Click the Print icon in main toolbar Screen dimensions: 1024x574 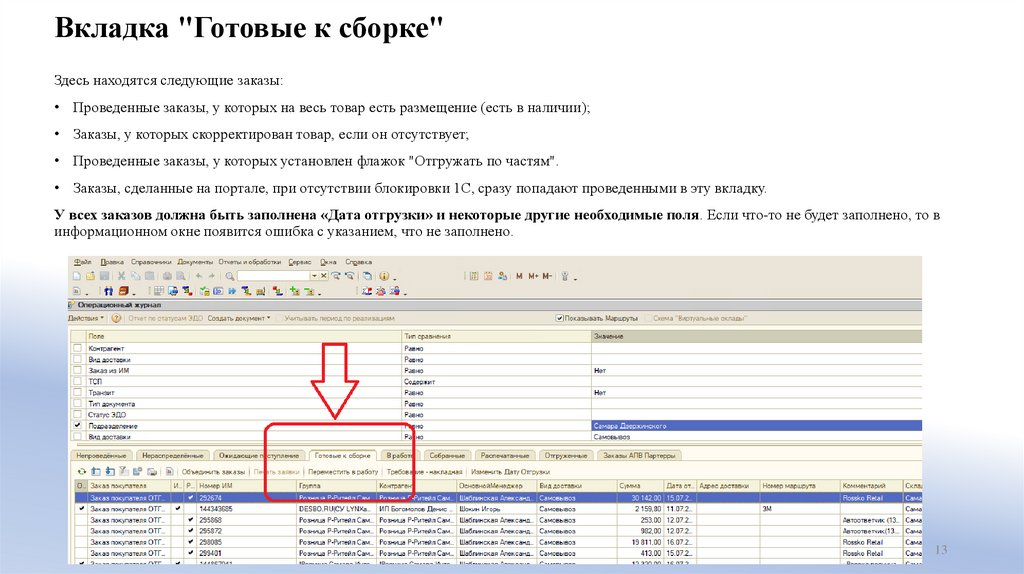click(x=167, y=276)
